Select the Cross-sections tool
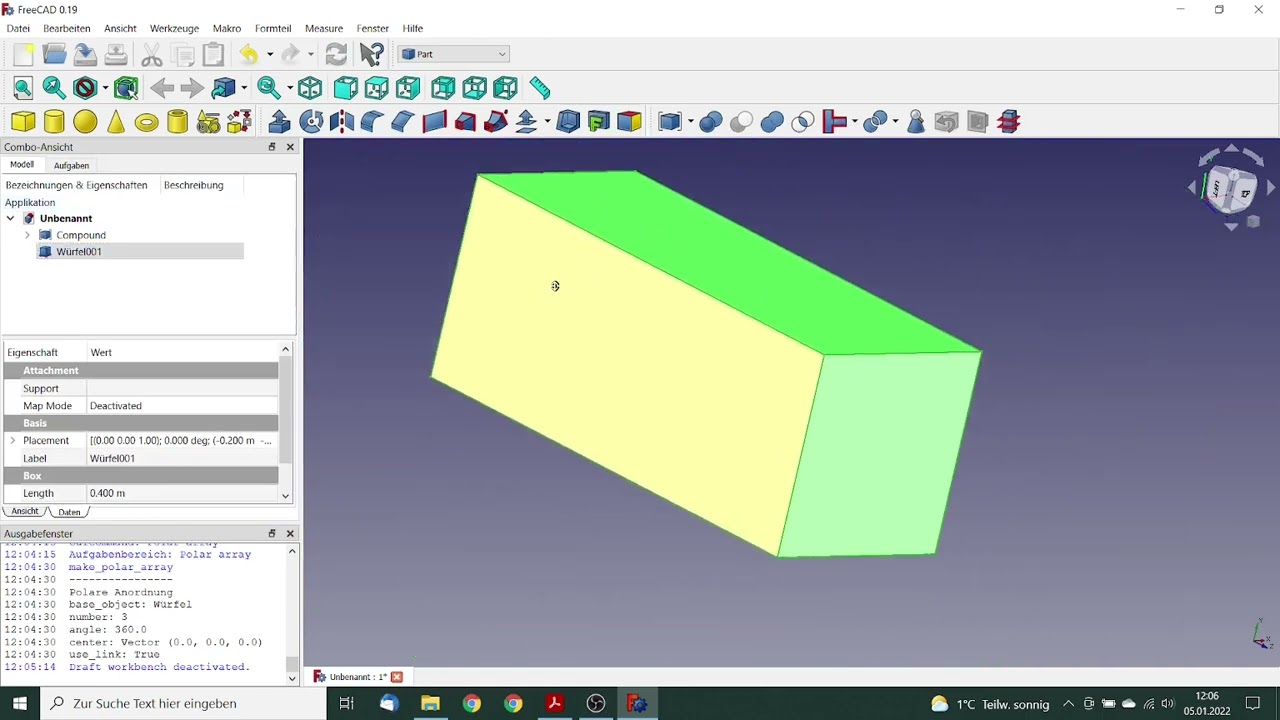Viewport: 1280px width, 720px height. tap(1009, 122)
